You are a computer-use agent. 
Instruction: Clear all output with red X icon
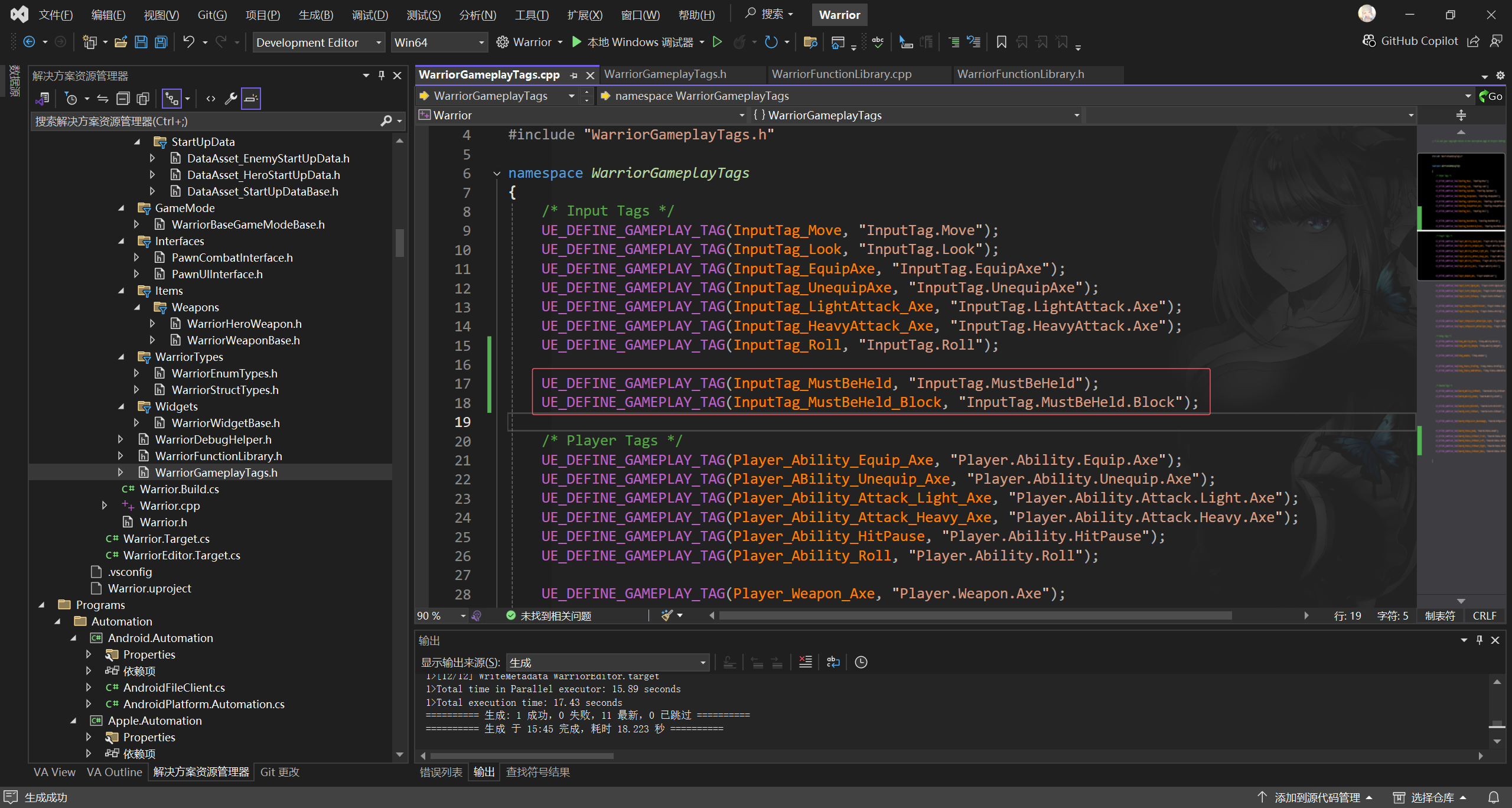click(805, 662)
